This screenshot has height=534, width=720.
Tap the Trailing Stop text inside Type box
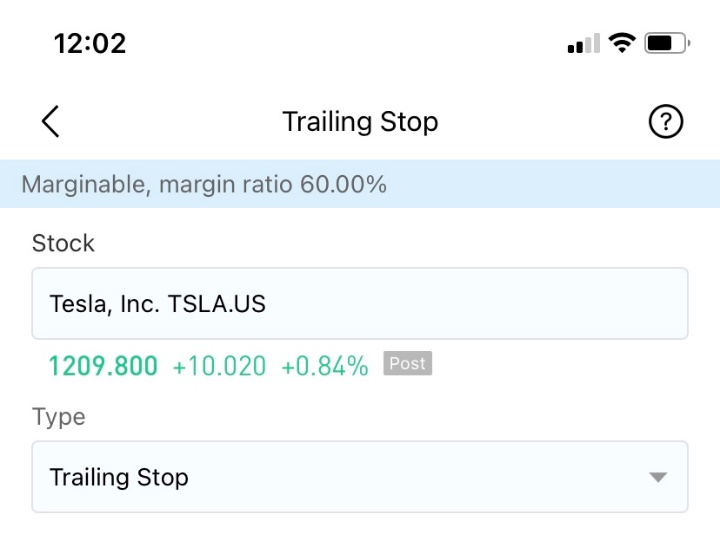click(x=119, y=478)
